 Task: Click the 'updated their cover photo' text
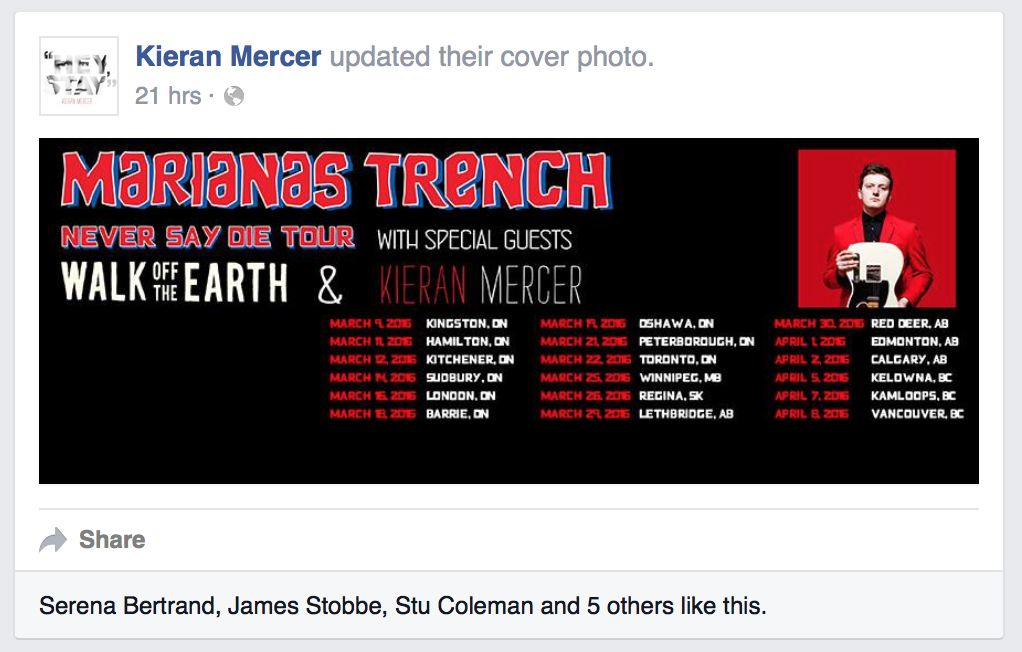point(491,57)
